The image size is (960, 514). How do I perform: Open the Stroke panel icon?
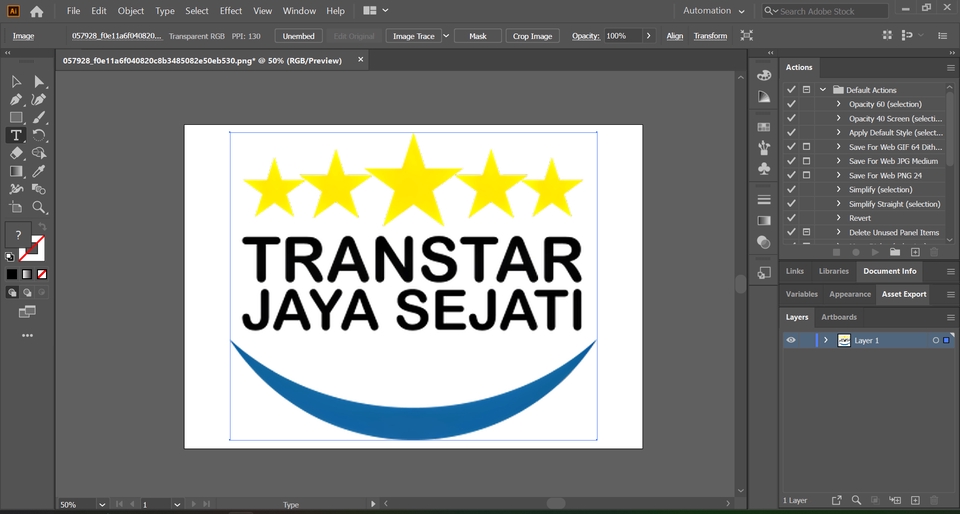click(763, 199)
